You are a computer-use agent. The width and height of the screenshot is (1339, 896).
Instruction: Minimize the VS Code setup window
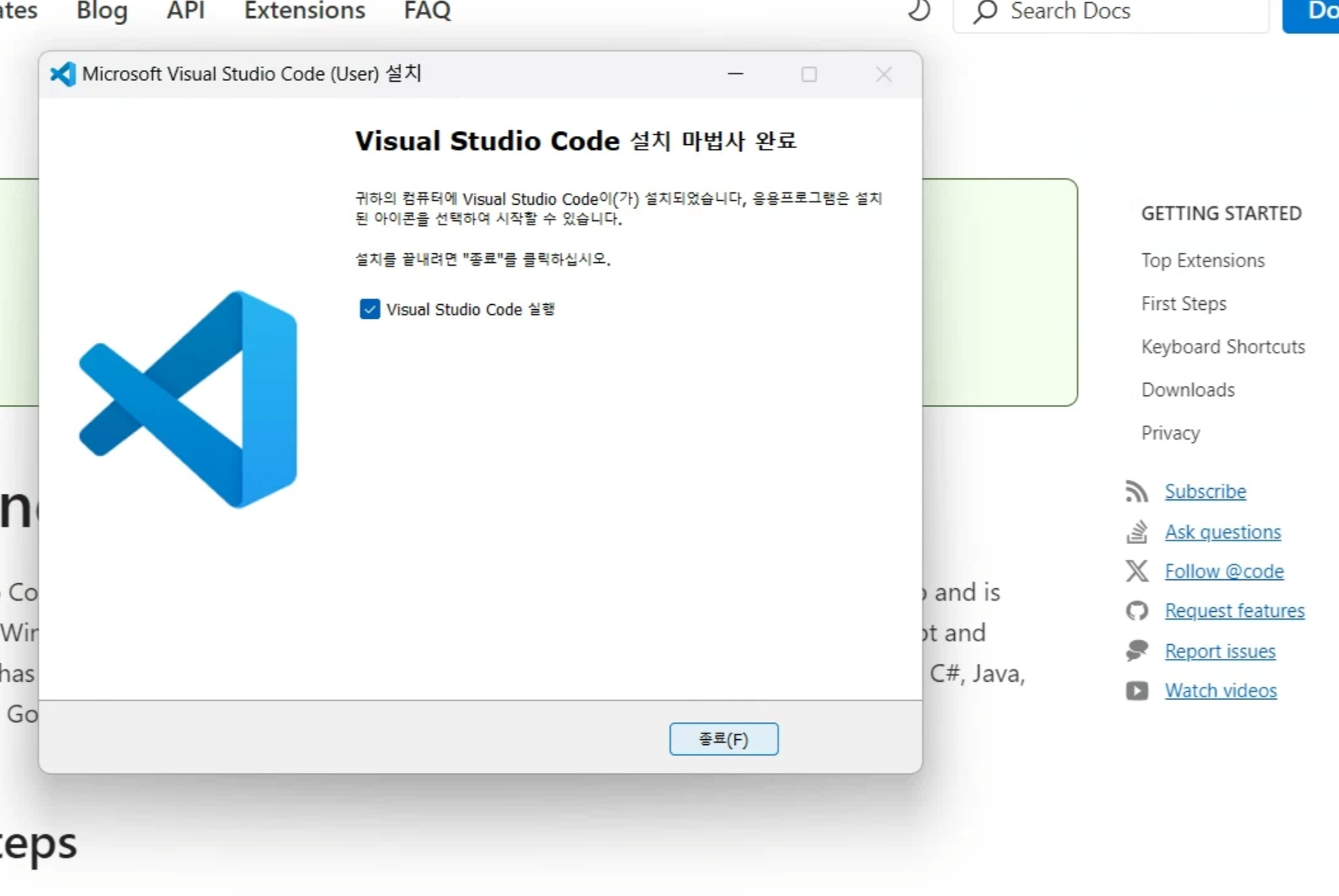(x=735, y=74)
